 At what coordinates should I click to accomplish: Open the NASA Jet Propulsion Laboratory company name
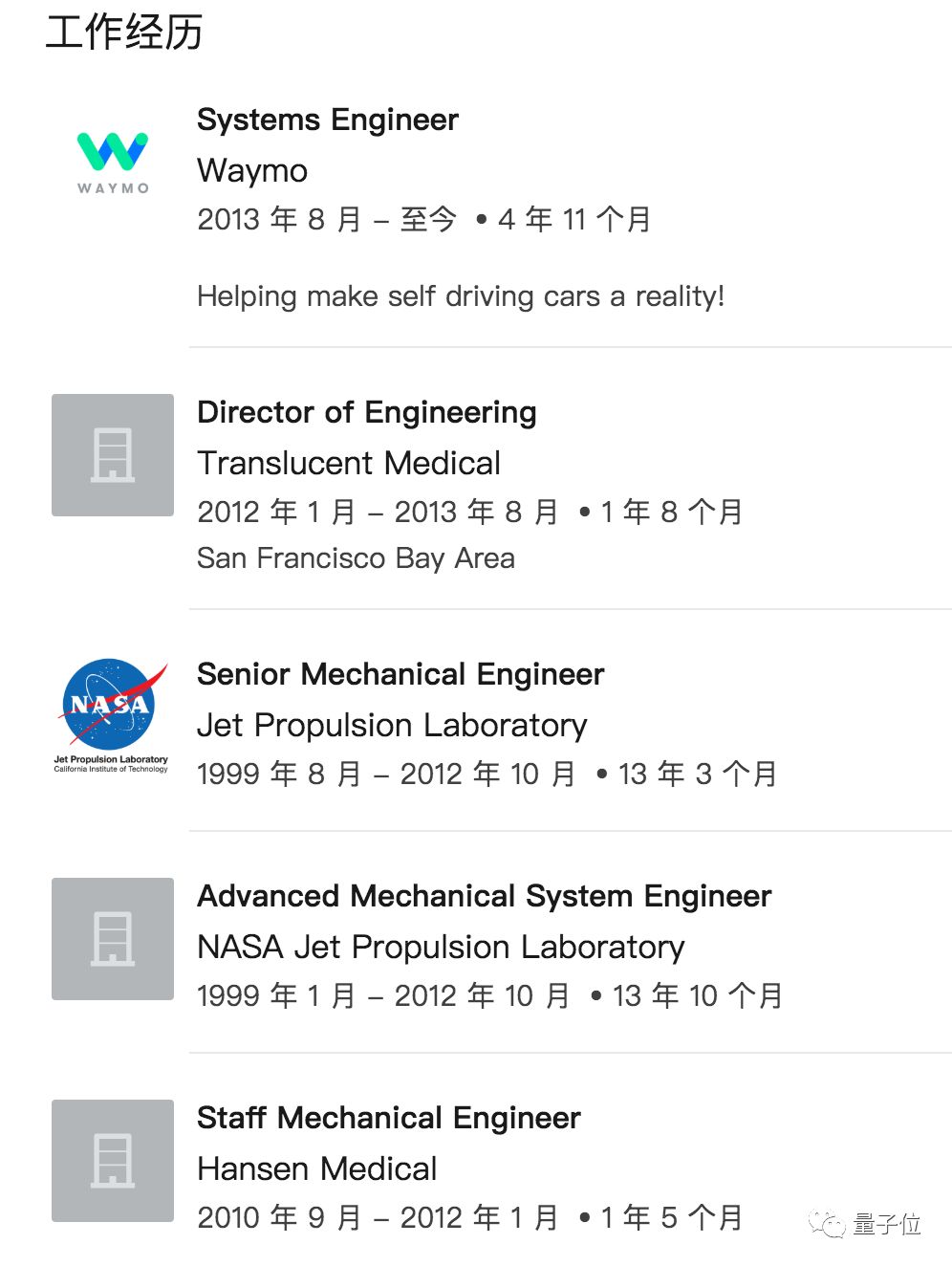[441, 947]
